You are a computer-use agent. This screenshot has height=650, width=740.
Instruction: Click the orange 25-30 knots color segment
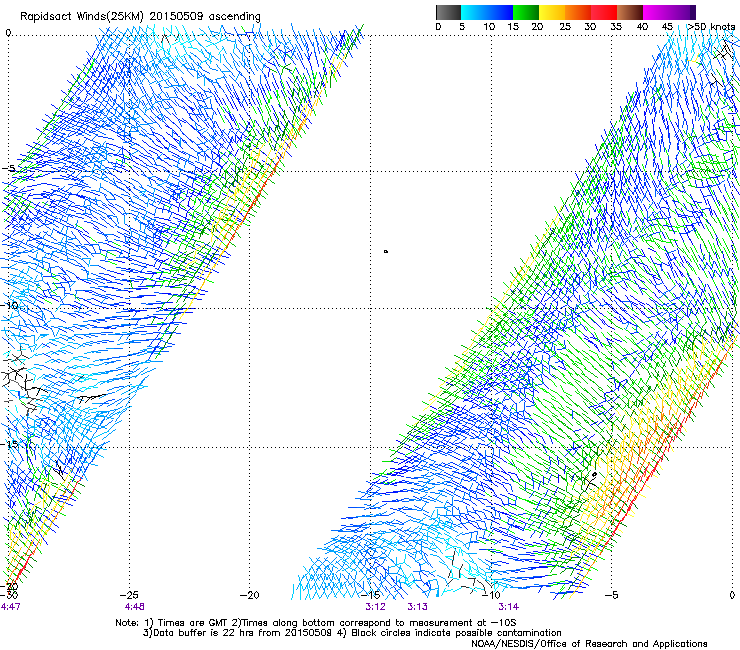tap(578, 12)
